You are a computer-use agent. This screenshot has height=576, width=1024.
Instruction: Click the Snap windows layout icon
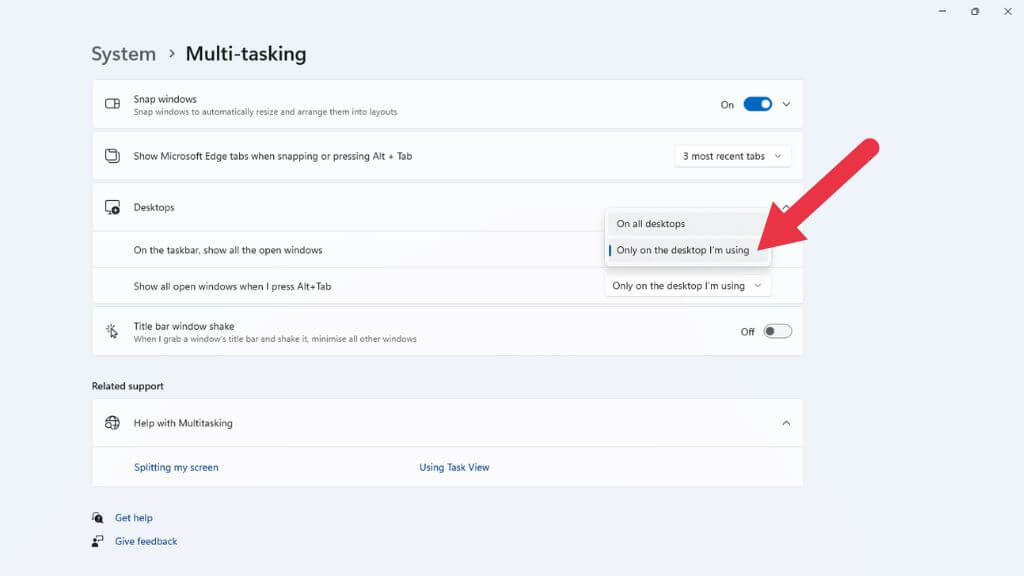pos(113,104)
